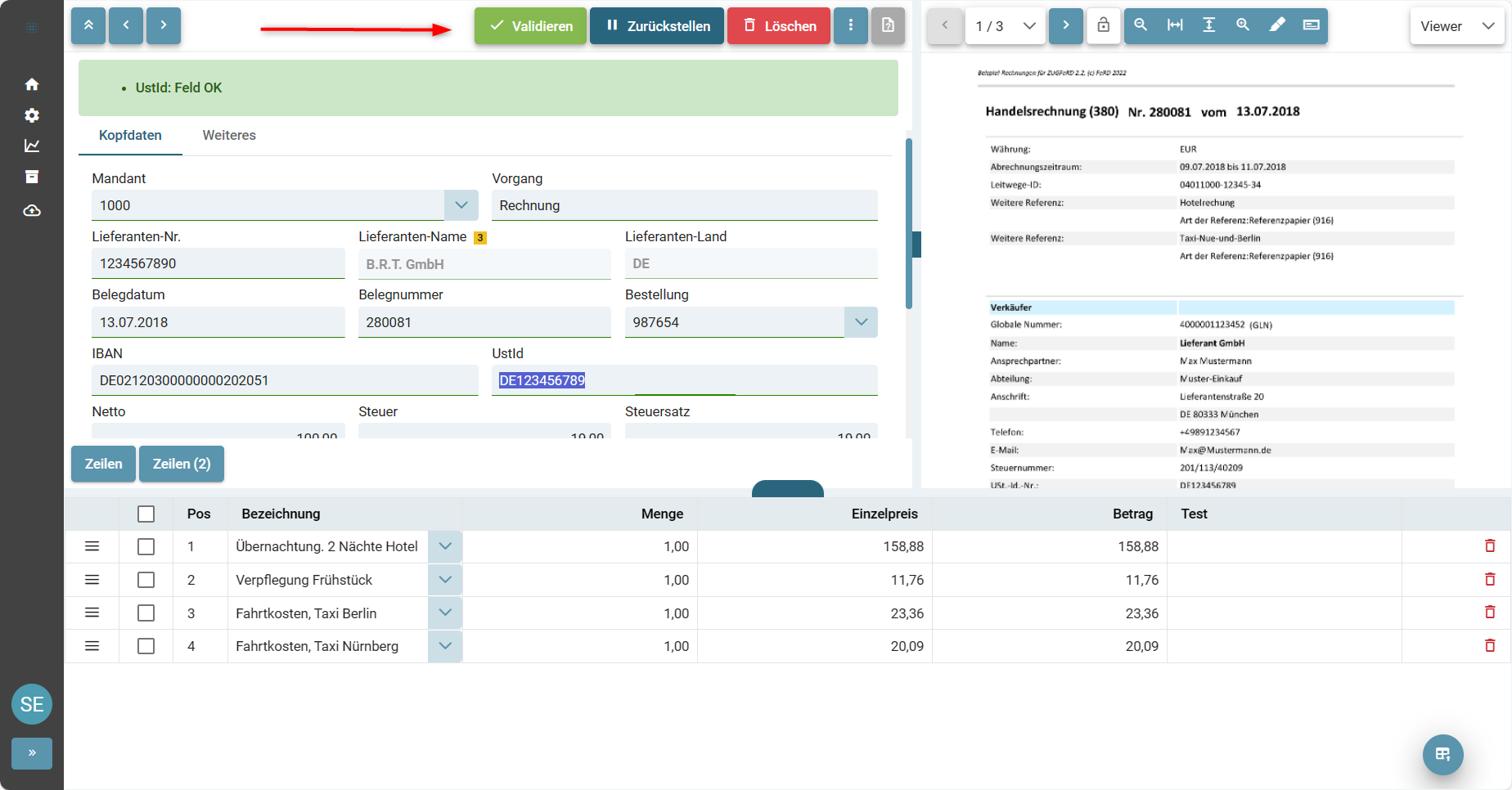Click drag handle of Verpflegung Frühstück row
This screenshot has height=790, width=1512.
click(x=92, y=580)
